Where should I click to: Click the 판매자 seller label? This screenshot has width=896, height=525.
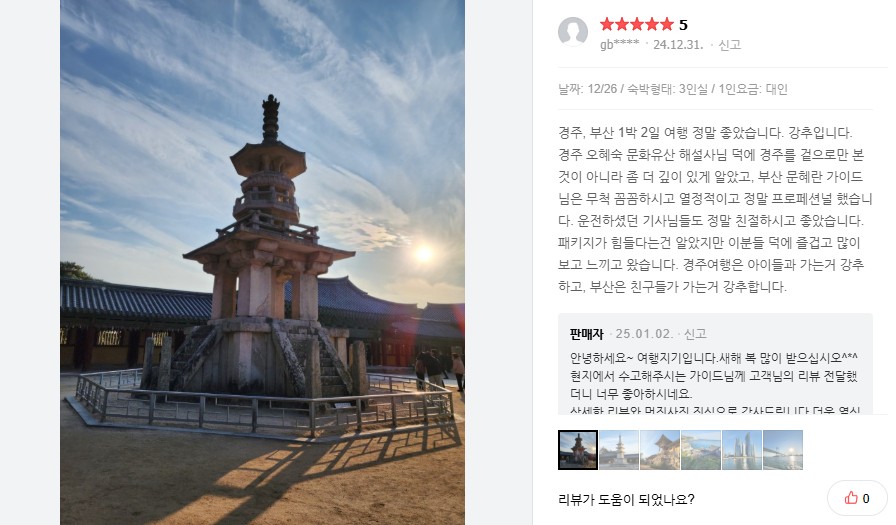click(x=586, y=334)
